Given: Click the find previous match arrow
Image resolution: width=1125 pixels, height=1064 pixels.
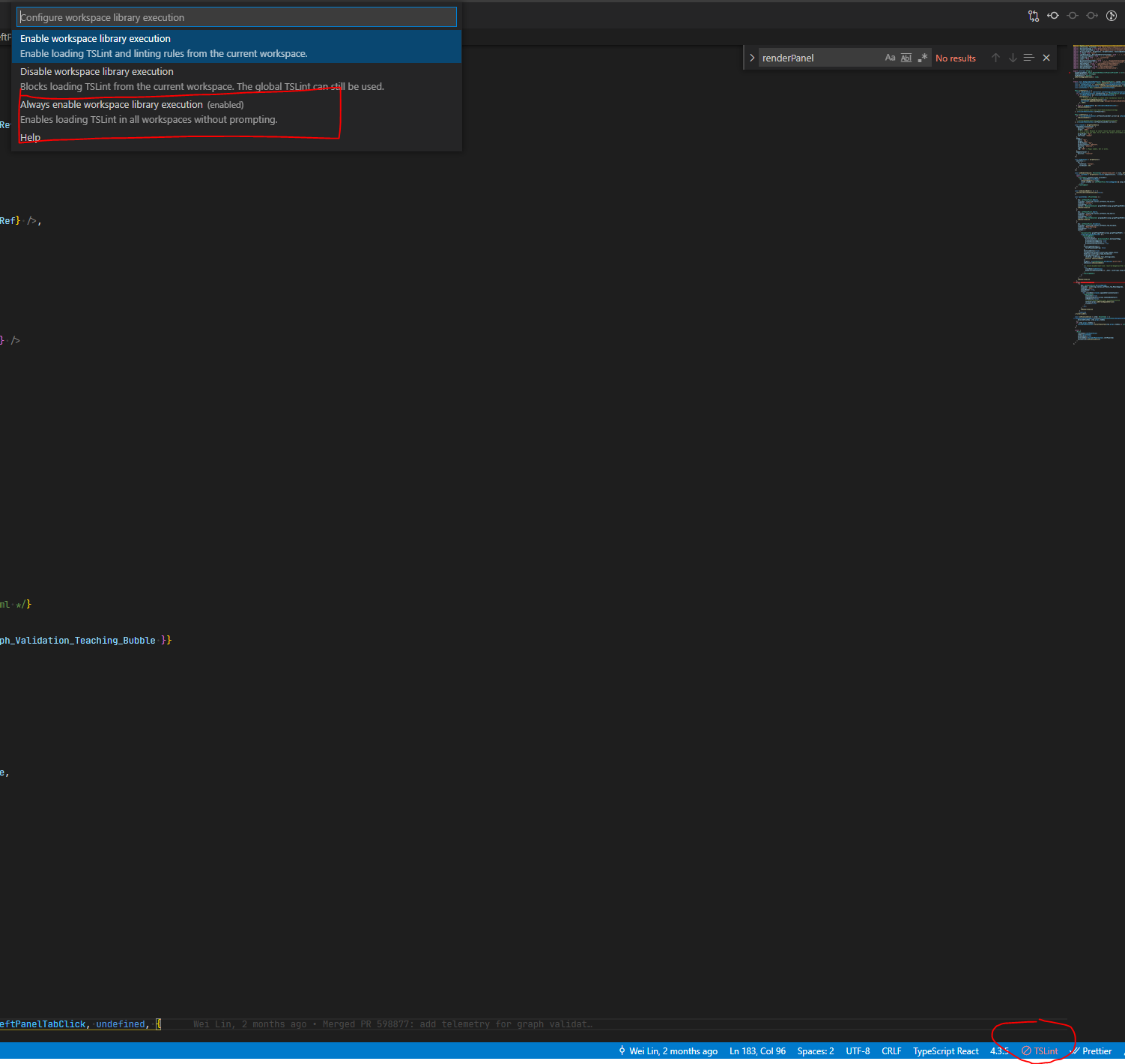Looking at the screenshot, I should pos(995,57).
